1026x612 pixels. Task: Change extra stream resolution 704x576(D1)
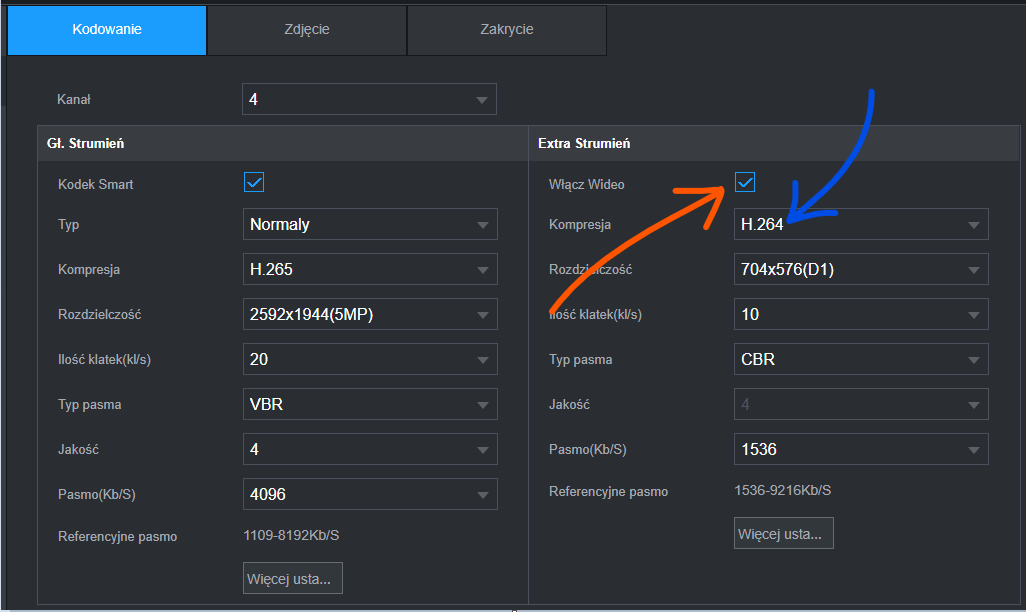(x=861, y=269)
